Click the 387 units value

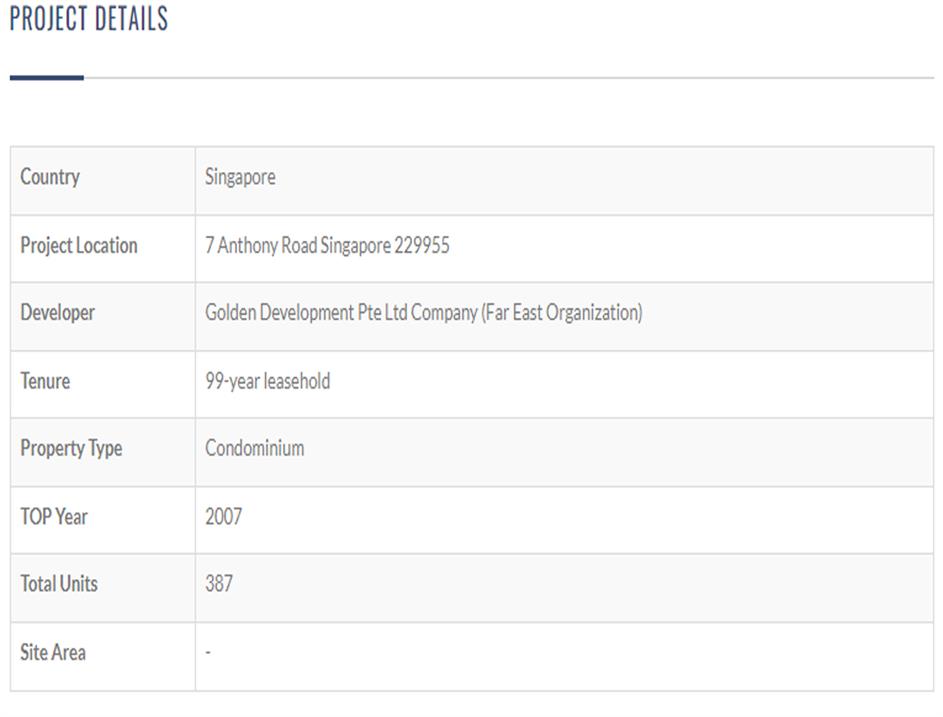point(219,583)
